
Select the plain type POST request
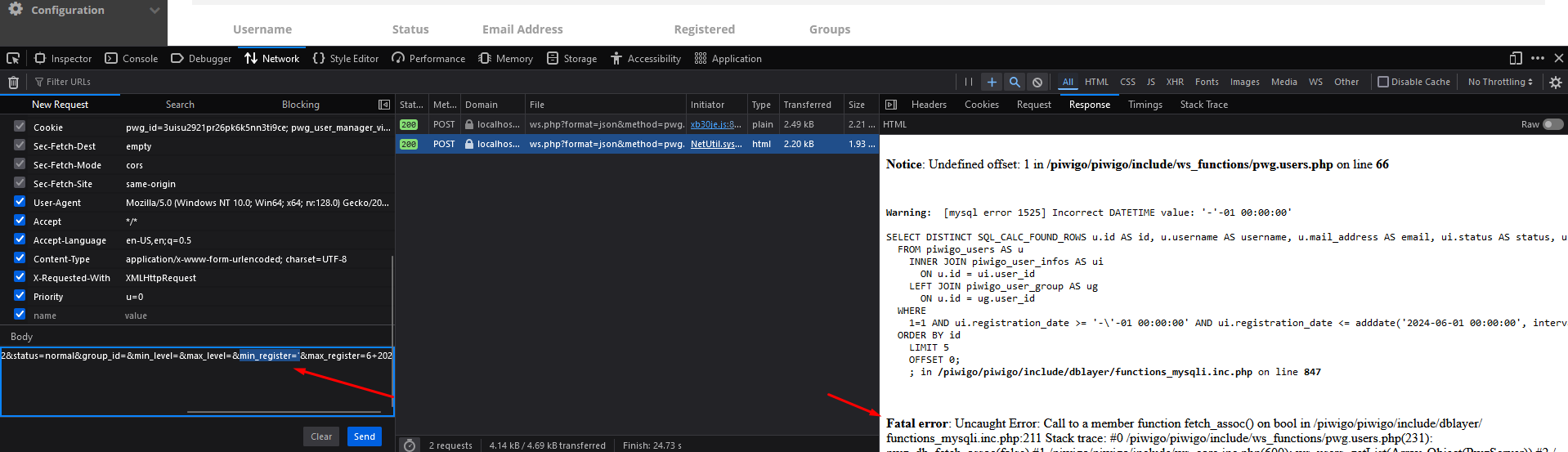point(637,124)
